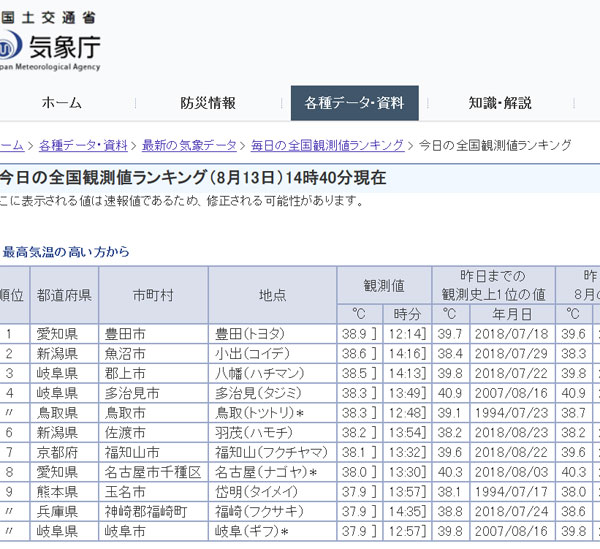
Task: Click the 豊田市 municipality cell
Action: coord(153,334)
